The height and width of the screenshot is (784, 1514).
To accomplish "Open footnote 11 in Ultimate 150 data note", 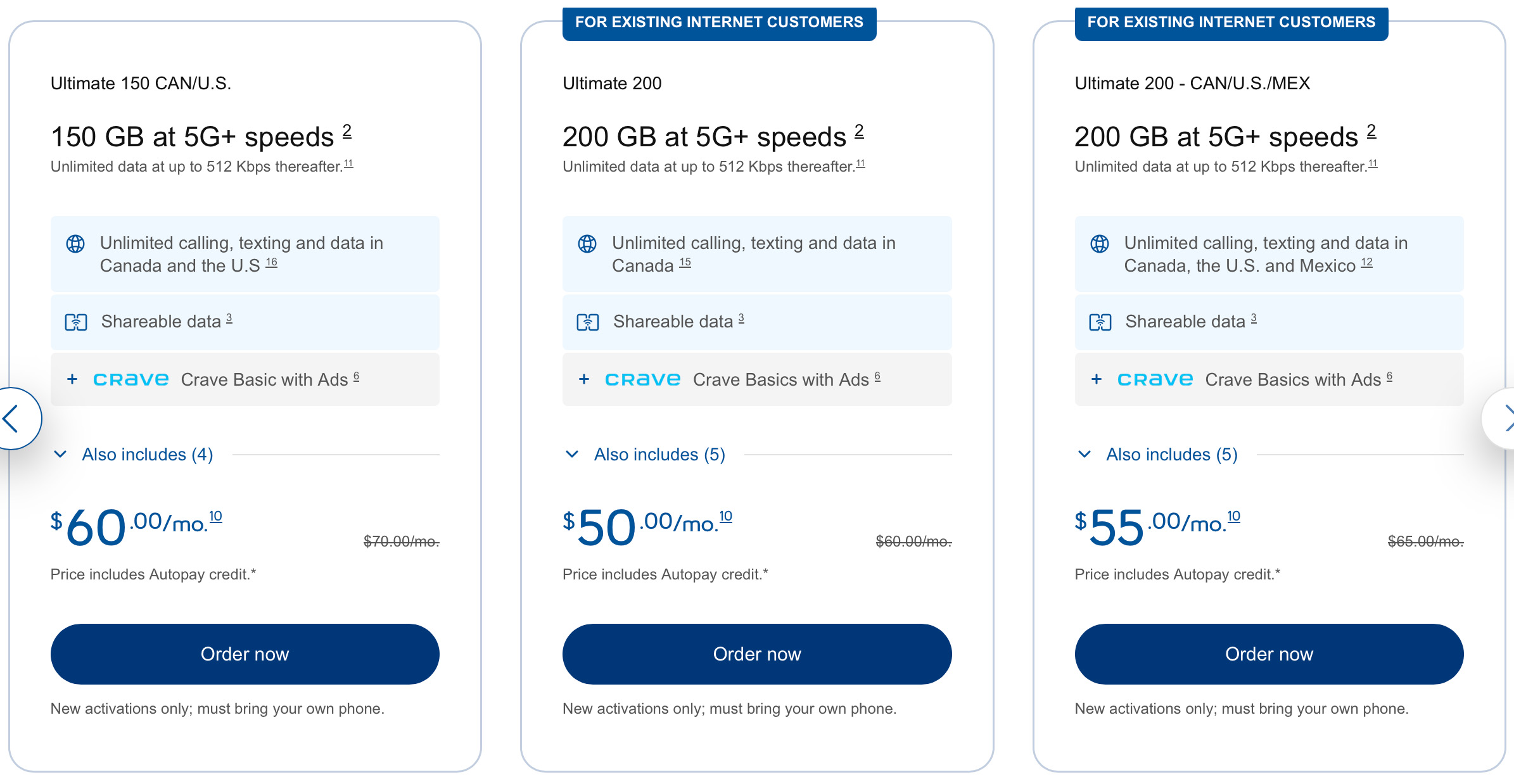I will click(x=348, y=163).
